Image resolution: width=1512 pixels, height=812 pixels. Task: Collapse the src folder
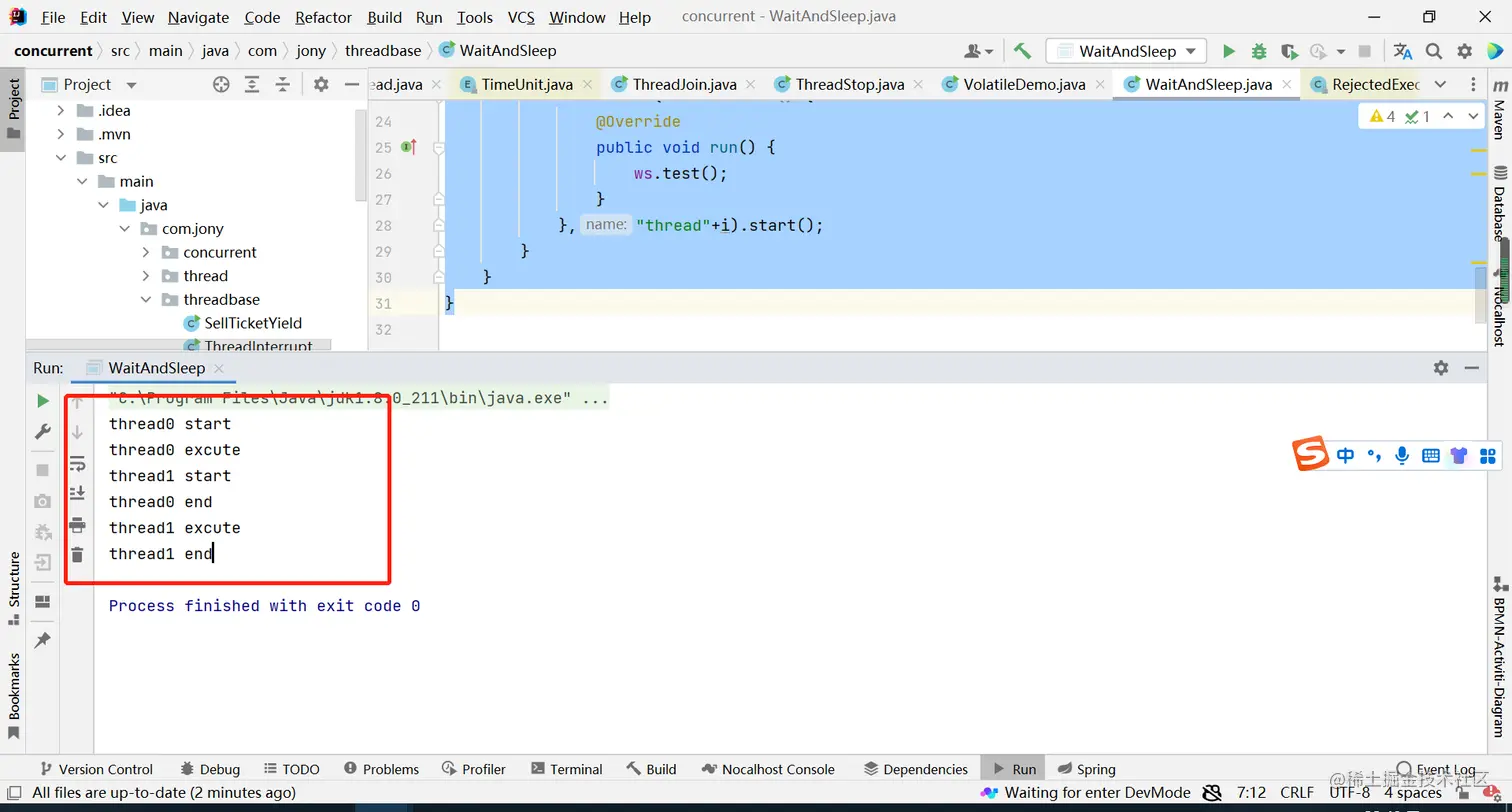61,158
